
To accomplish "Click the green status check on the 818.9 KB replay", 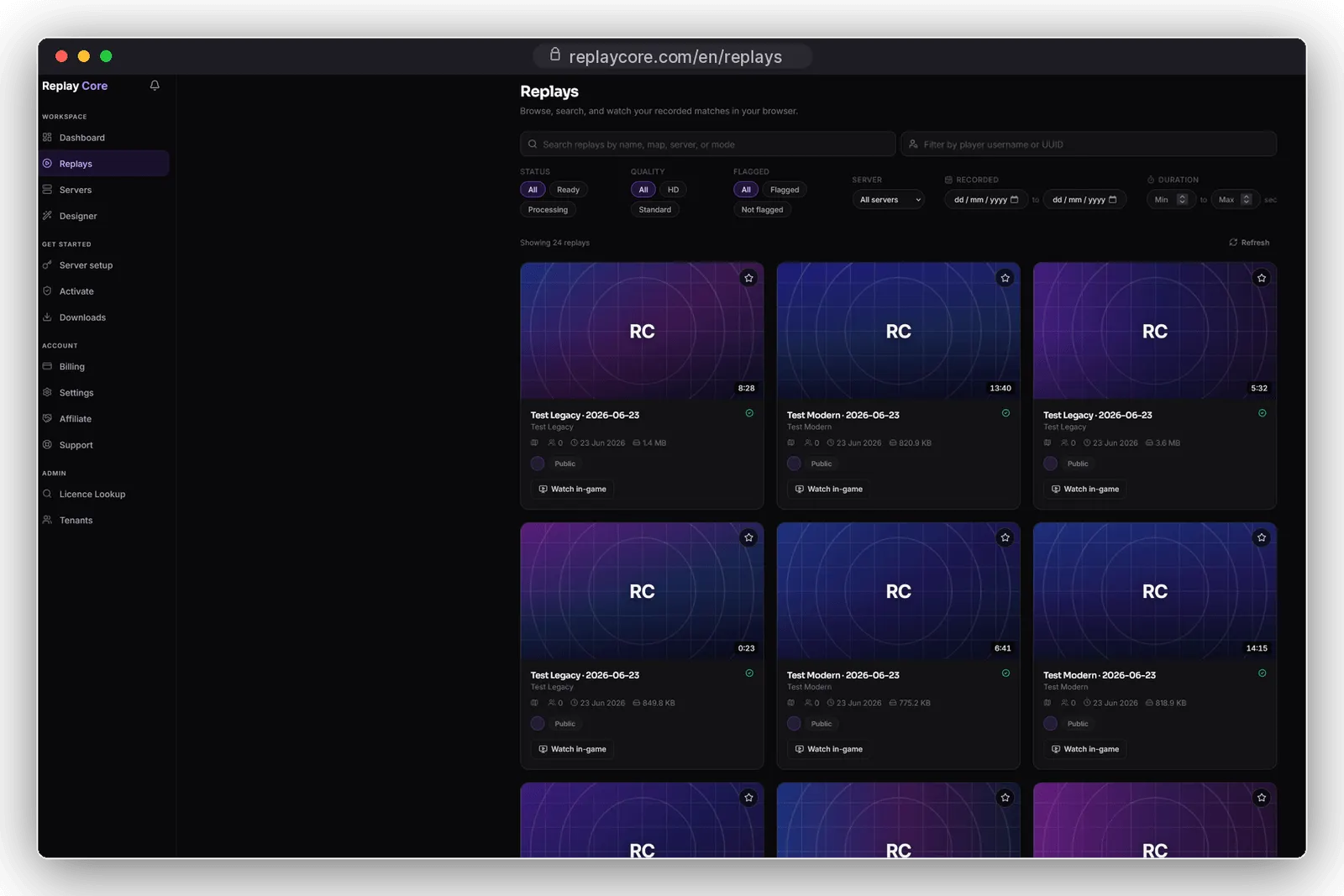I will coord(1262,673).
